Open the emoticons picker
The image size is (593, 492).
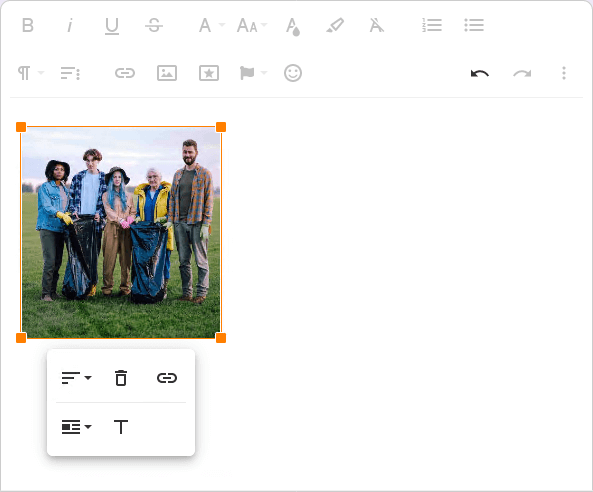coord(293,73)
